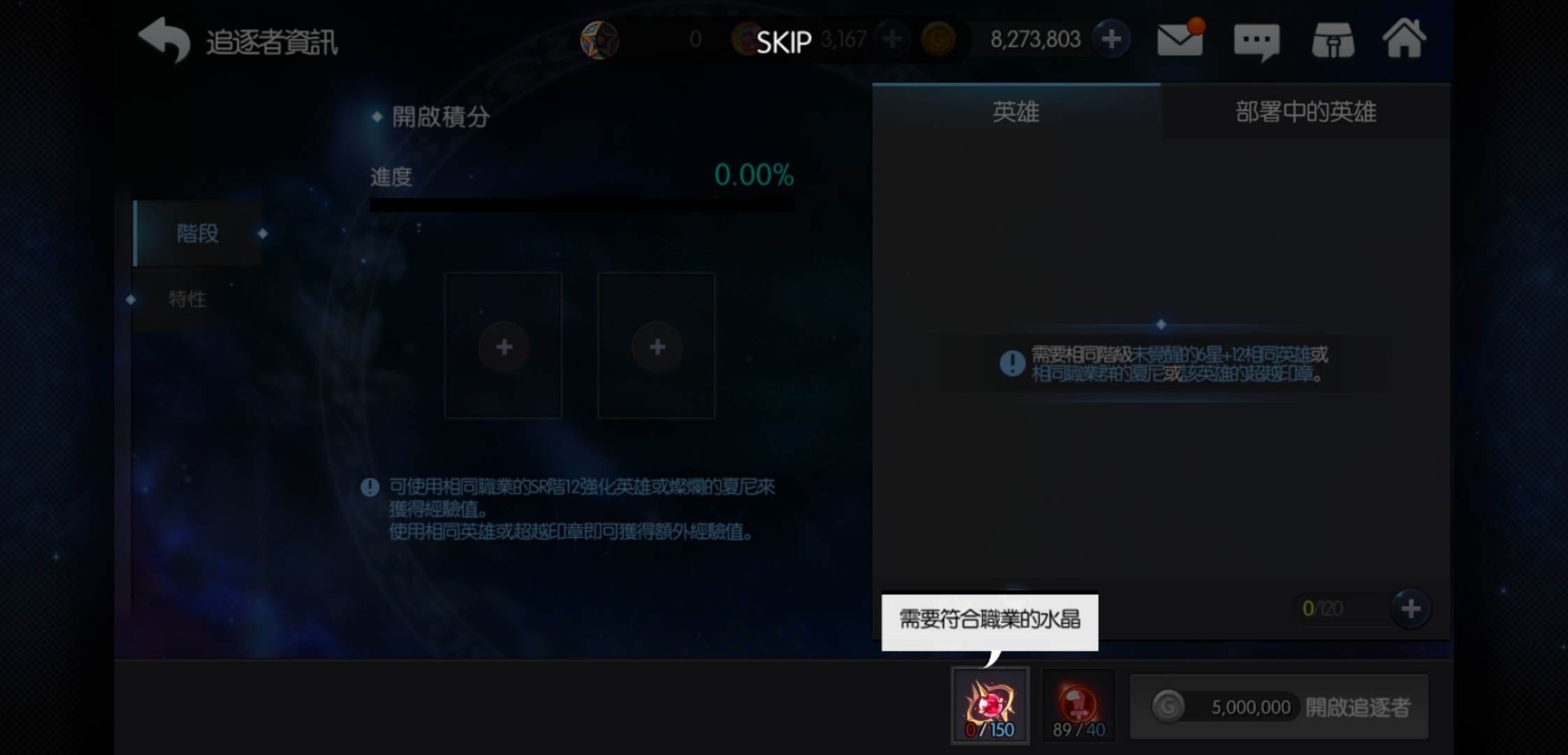Viewport: 1568px width, 755px height.
Task: Switch to the 部署中的英雄 tab
Action: pyautogui.click(x=1305, y=112)
